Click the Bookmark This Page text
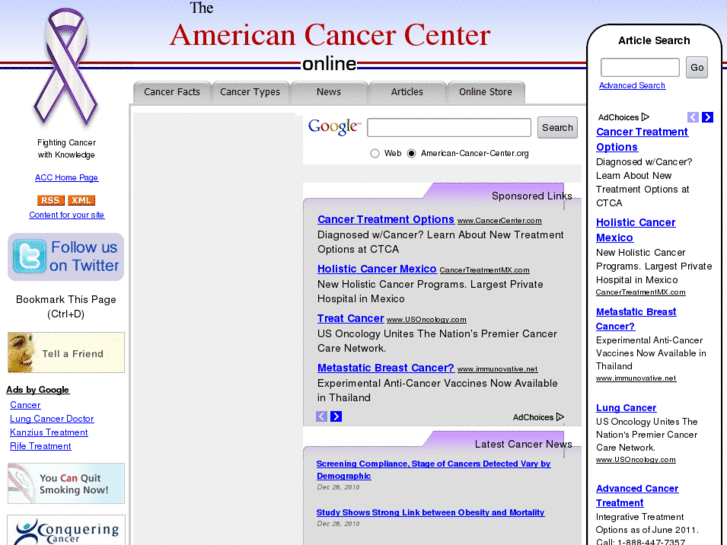Screen dimensions: 727x545 click(x=66, y=300)
